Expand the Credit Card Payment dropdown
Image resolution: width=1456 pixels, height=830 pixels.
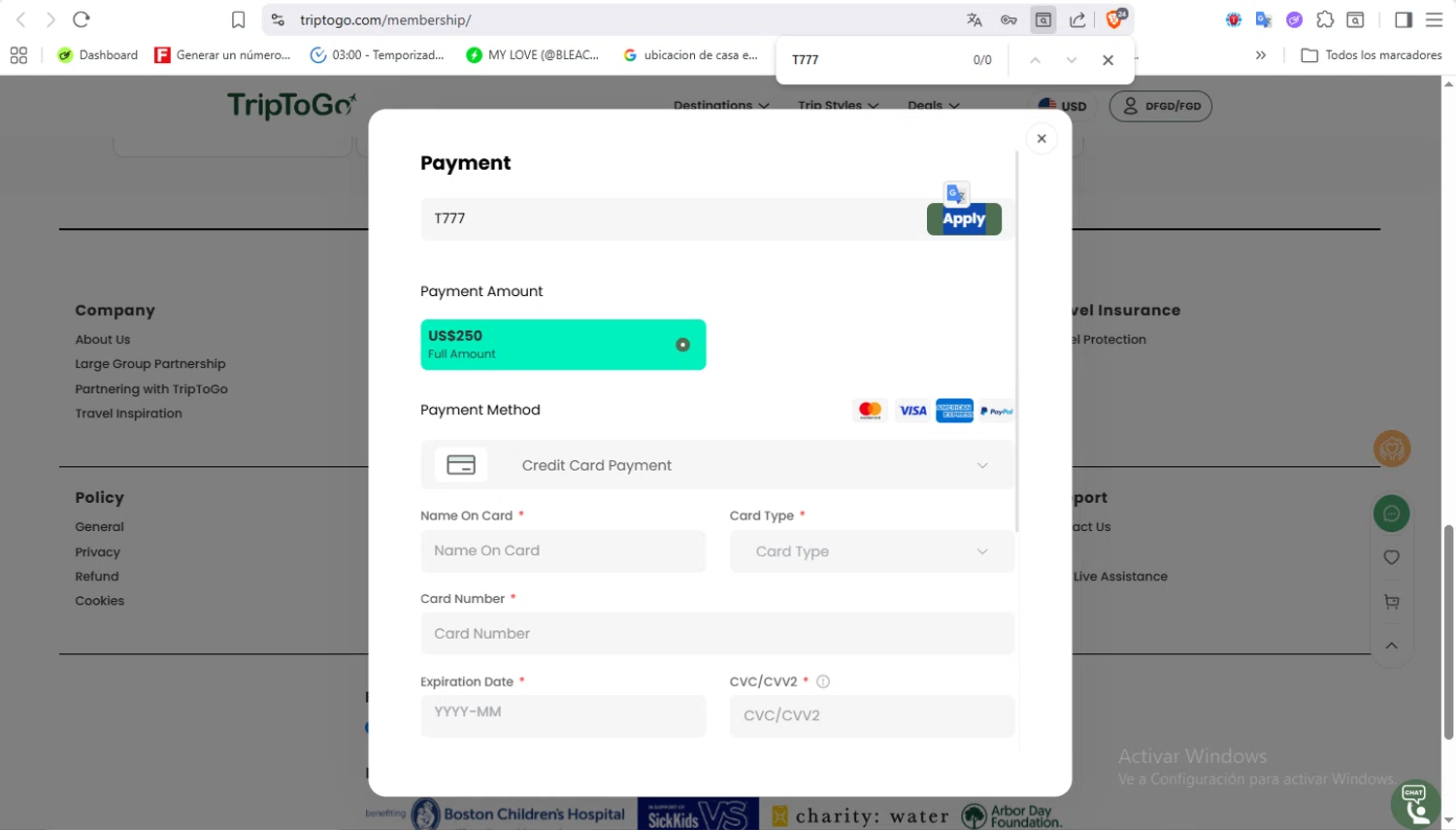tap(717, 465)
